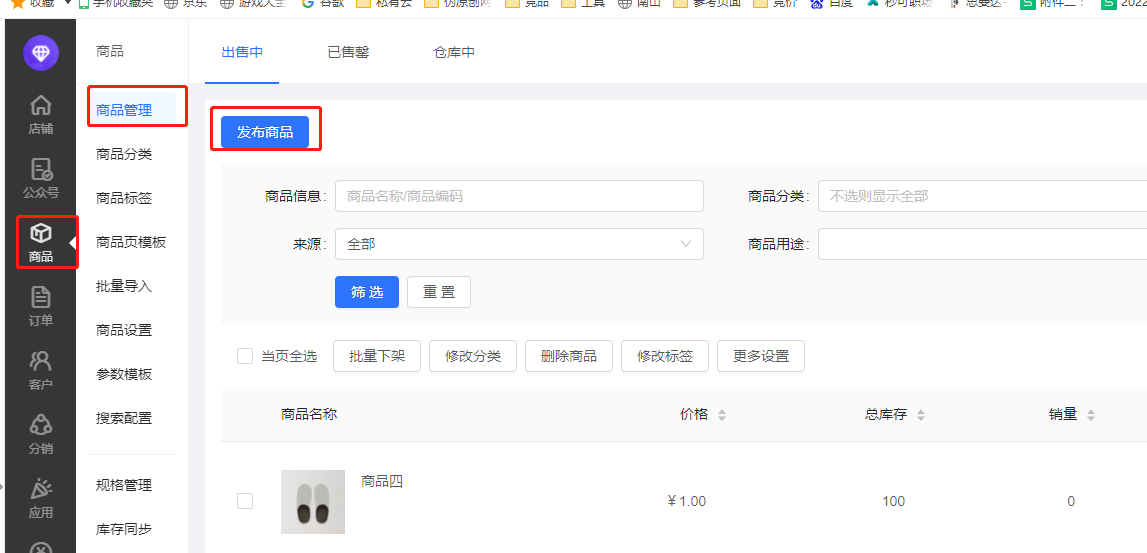This screenshot has height=553, width=1147.
Task: Click the purple diamond logo icon
Action: 41,53
